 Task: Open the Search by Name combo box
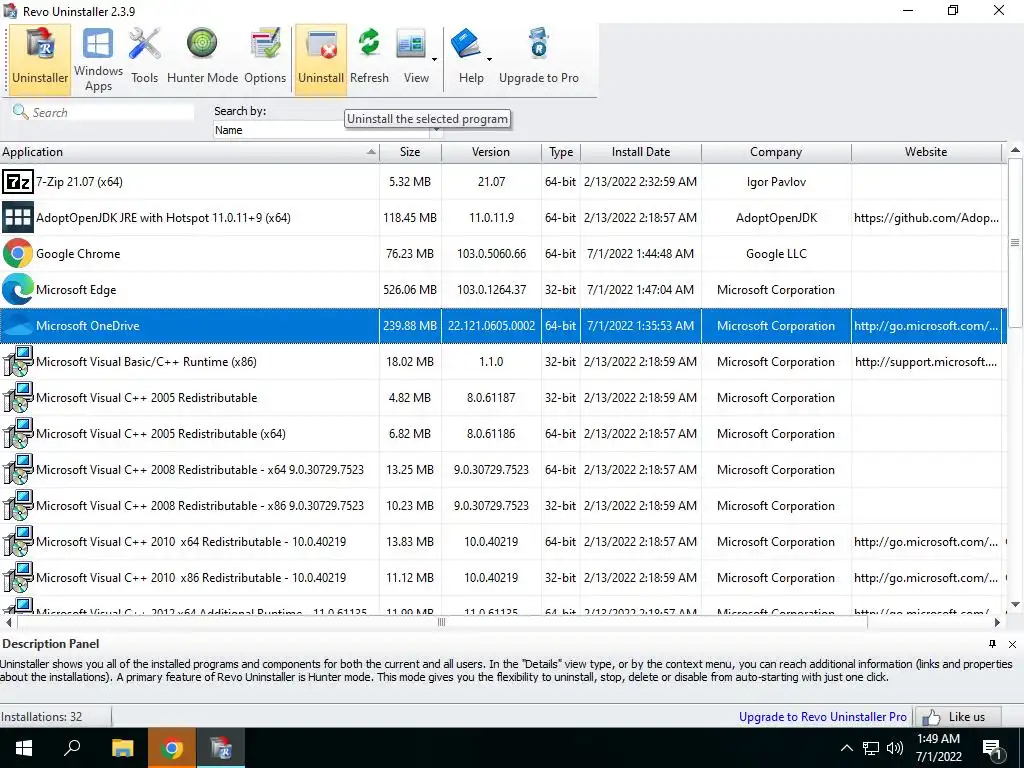328,130
